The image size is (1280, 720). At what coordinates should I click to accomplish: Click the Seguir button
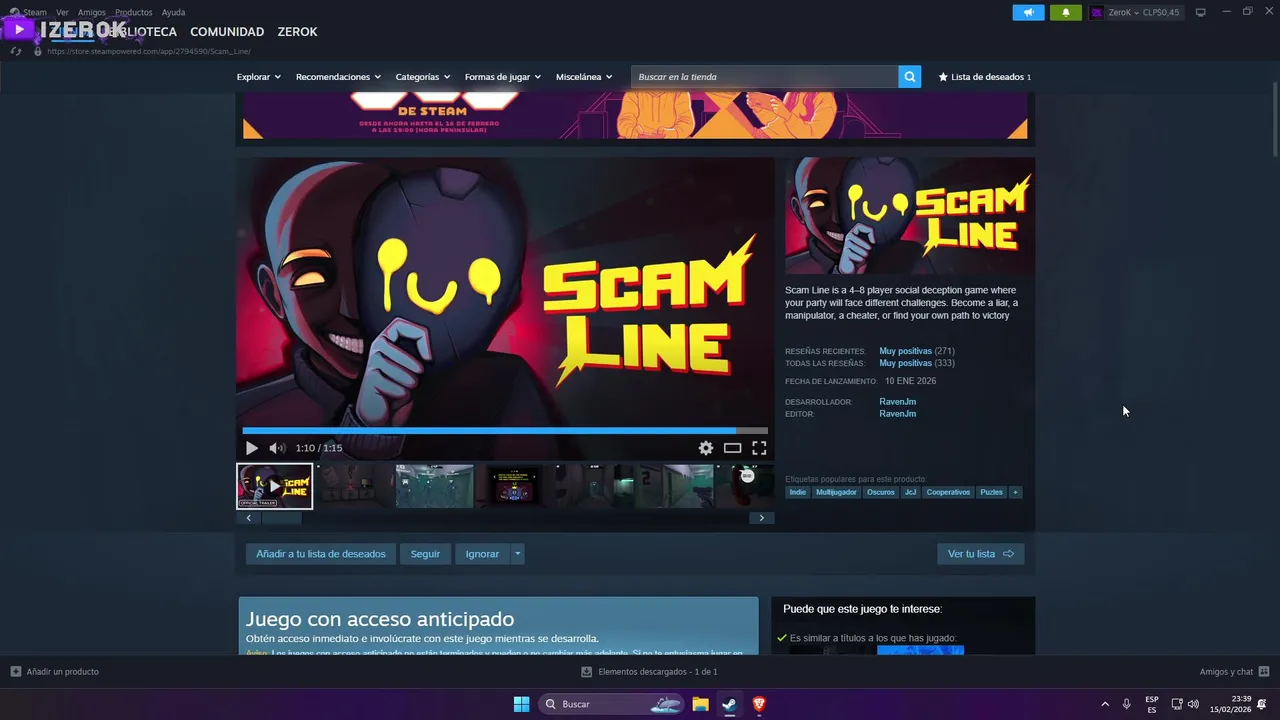point(425,554)
